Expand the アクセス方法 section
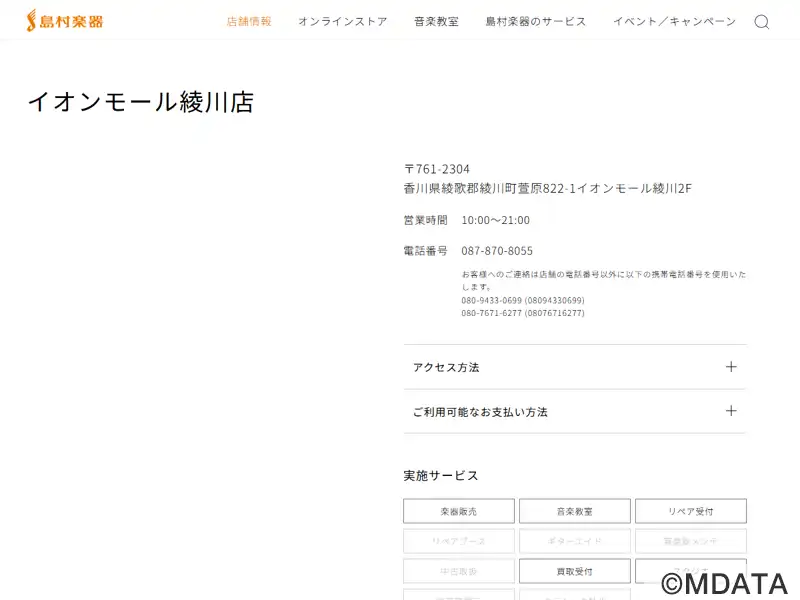 (x=575, y=367)
